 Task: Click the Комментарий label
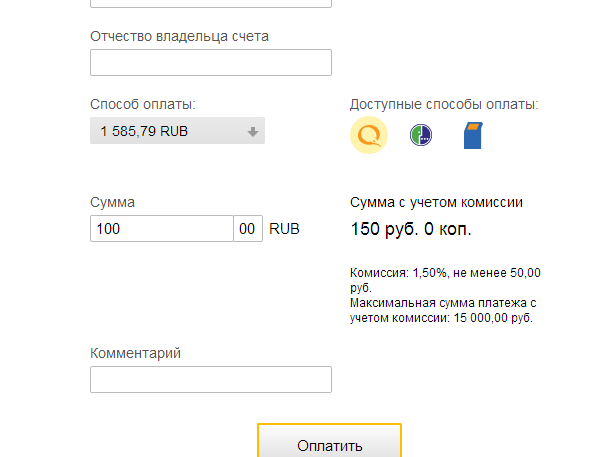pyautogui.click(x=135, y=353)
